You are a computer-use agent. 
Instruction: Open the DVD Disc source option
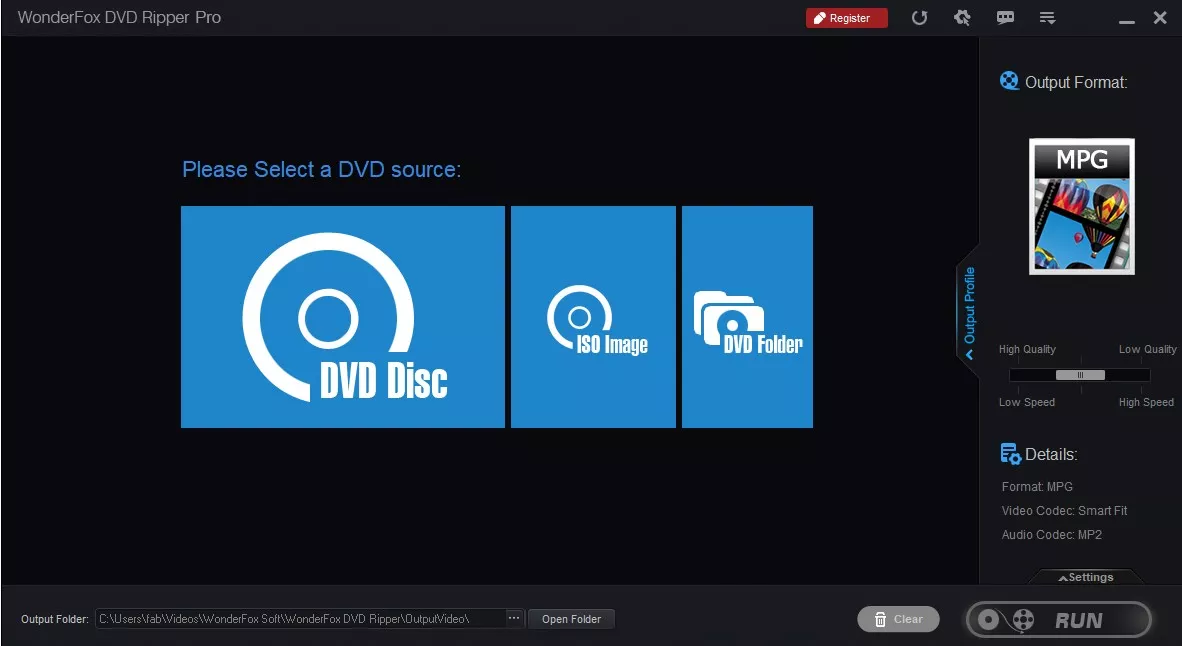point(342,316)
